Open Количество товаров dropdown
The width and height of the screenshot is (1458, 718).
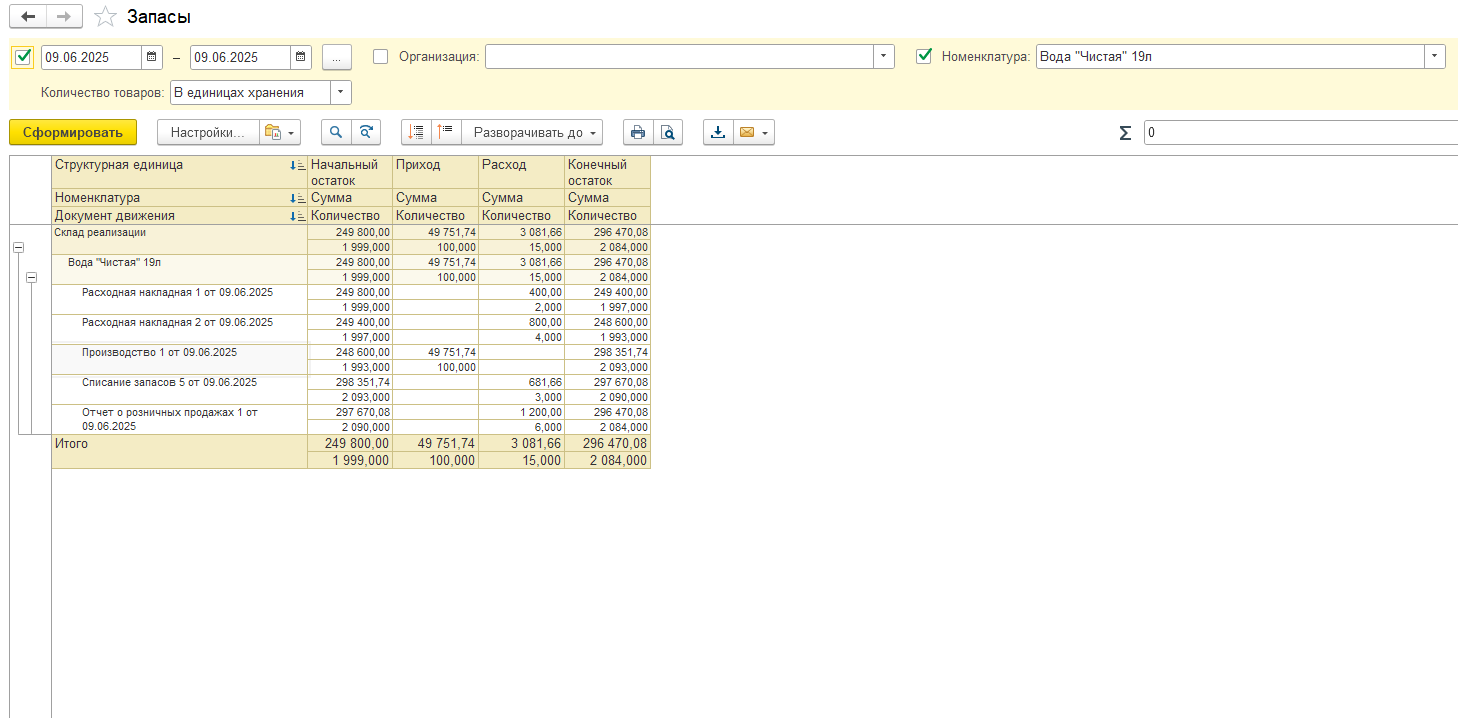point(341,92)
